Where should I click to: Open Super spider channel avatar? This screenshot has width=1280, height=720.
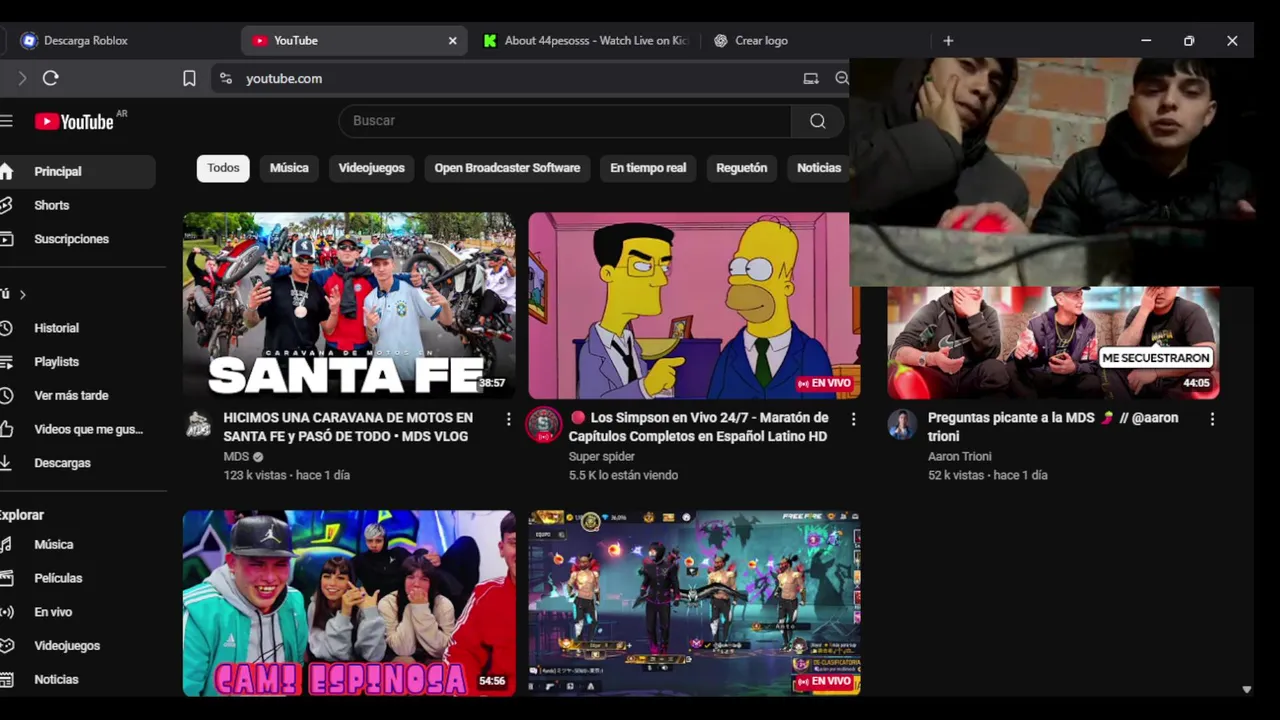pos(544,424)
